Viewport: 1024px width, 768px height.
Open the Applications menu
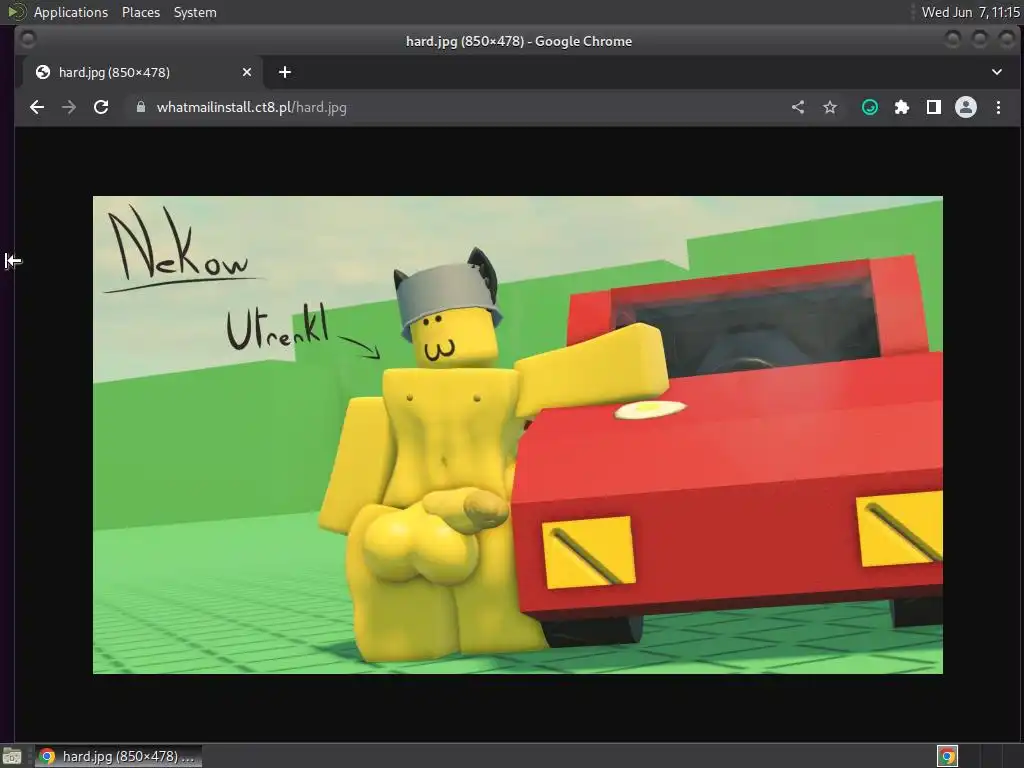pyautogui.click(x=71, y=12)
